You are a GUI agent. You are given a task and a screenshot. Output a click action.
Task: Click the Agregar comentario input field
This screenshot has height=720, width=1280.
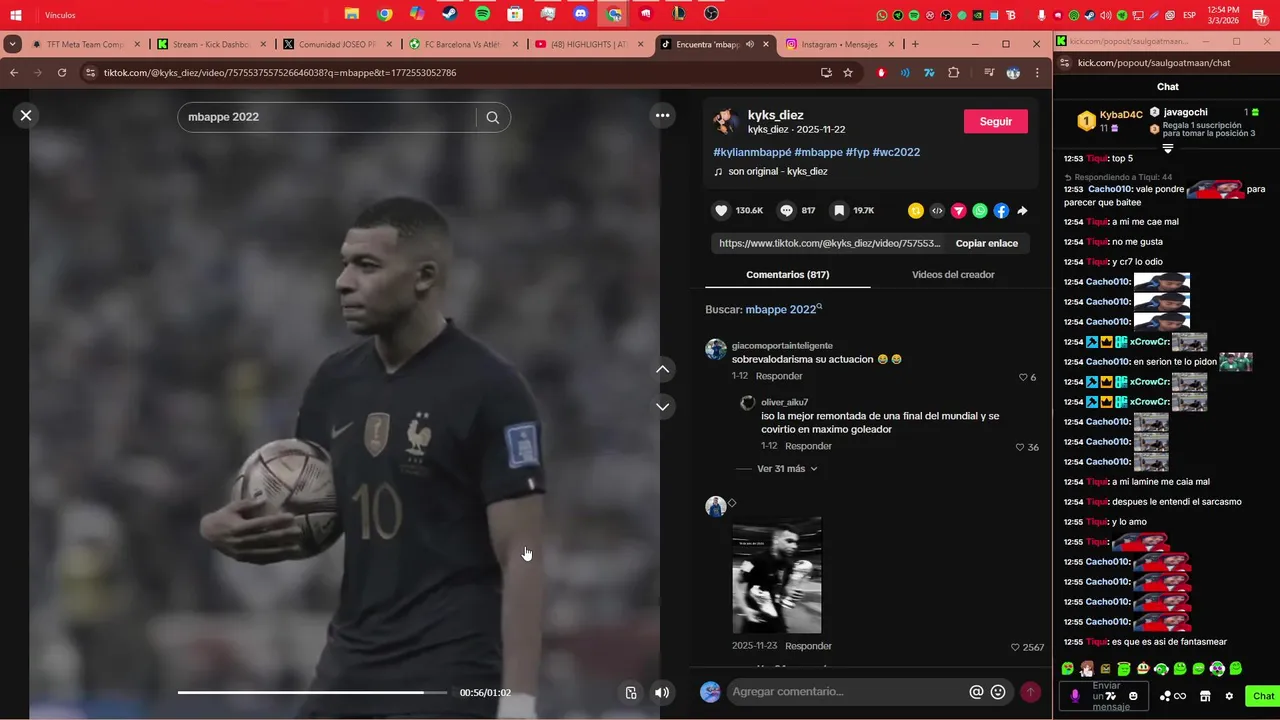pos(847,692)
